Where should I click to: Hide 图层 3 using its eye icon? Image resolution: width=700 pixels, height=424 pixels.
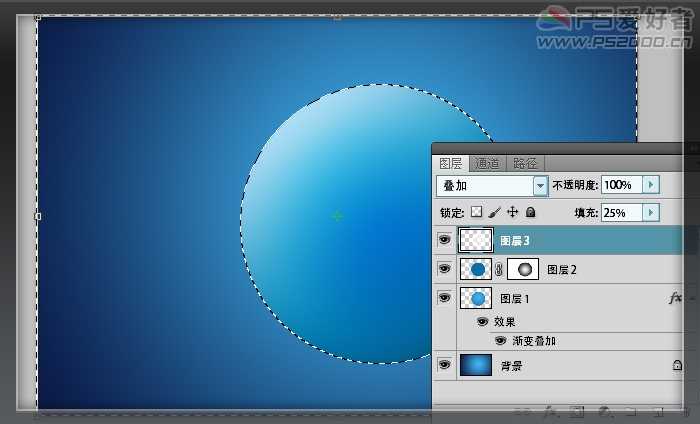pos(444,240)
